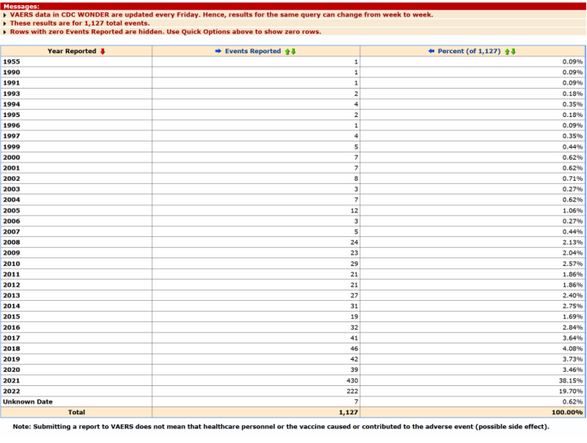Screen dimensions: 587x443
Task: Select the 2003 year row label
Action: (12, 189)
